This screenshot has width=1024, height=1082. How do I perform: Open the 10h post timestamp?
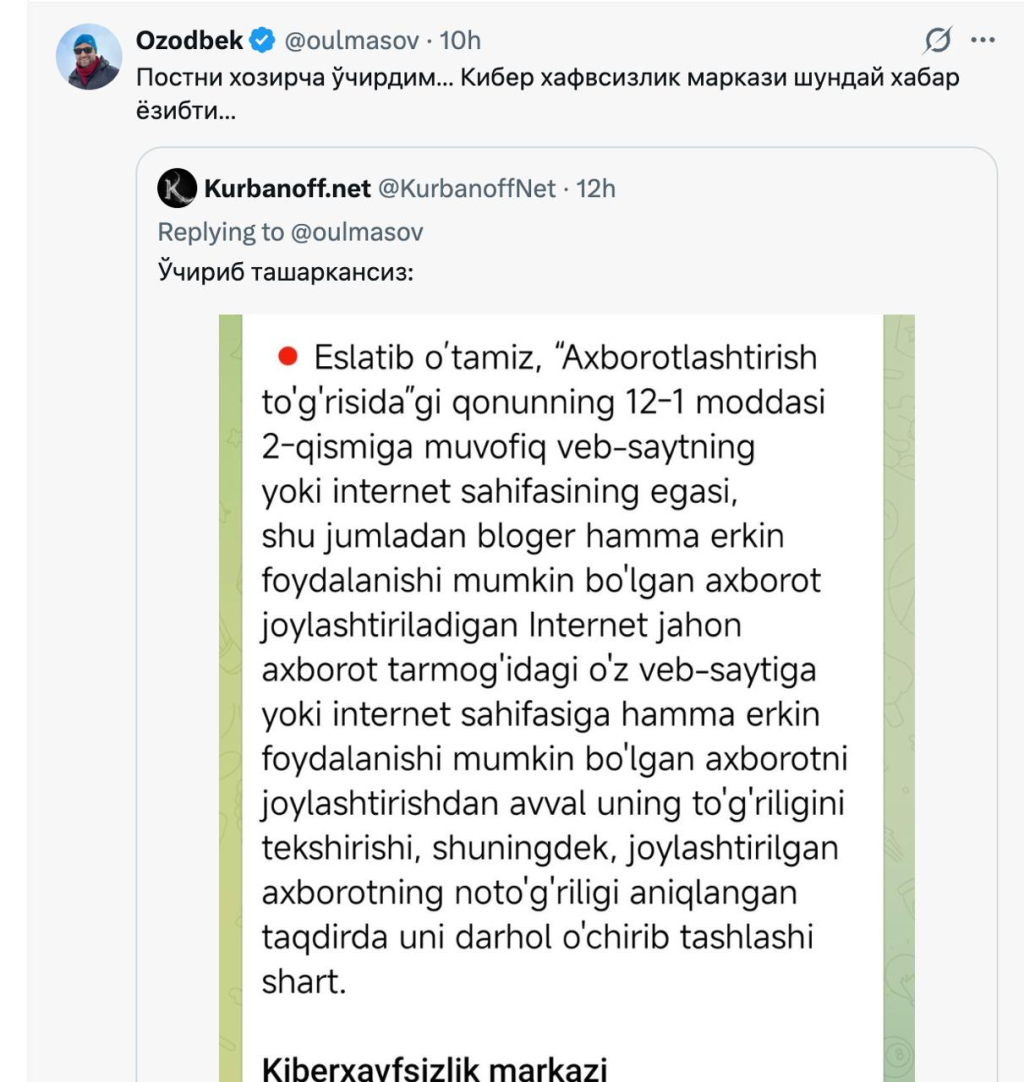(x=461, y=41)
